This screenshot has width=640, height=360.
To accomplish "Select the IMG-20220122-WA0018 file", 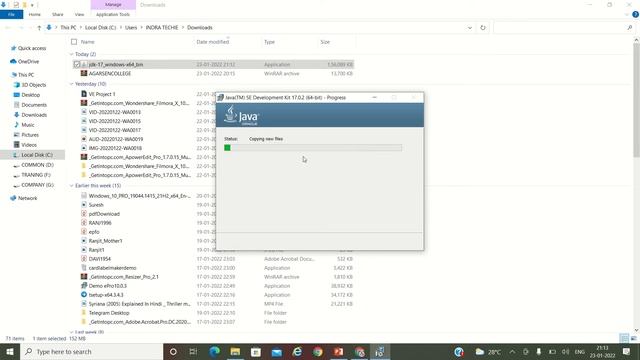I will (115, 148).
